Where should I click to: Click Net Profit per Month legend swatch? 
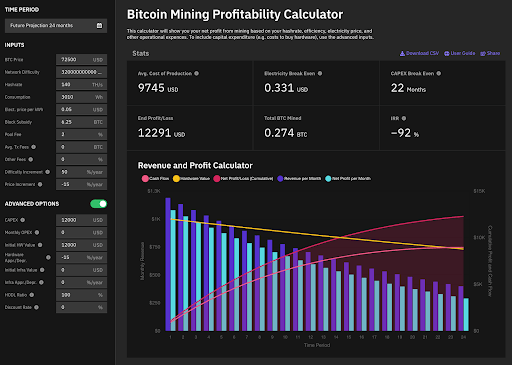point(328,179)
